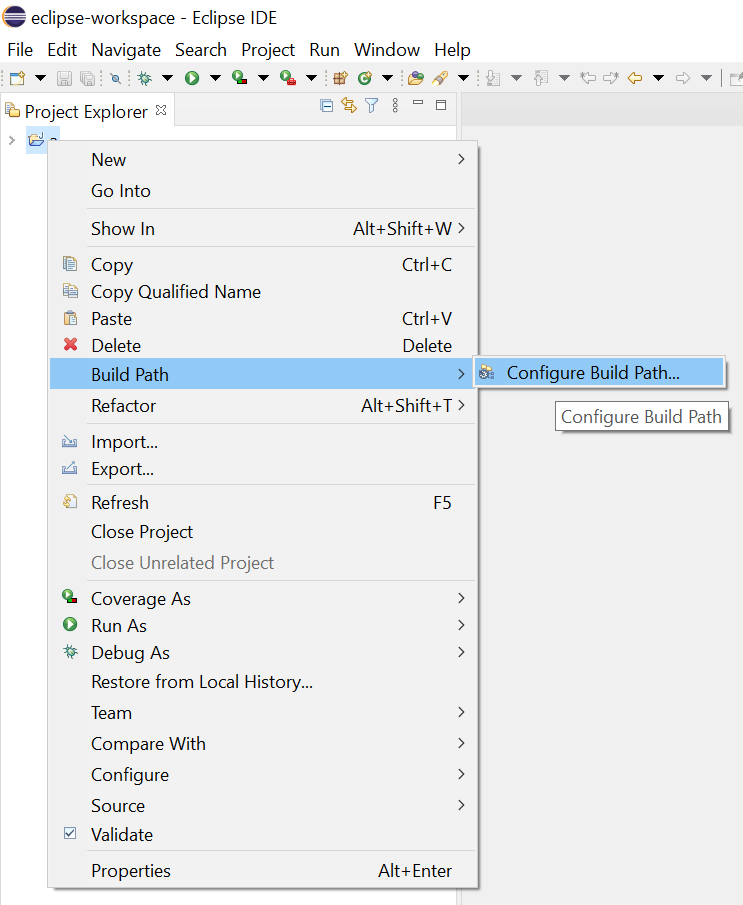Click the Run Last Tool external tools icon
The height and width of the screenshot is (905, 743).
pyautogui.click(x=288, y=78)
